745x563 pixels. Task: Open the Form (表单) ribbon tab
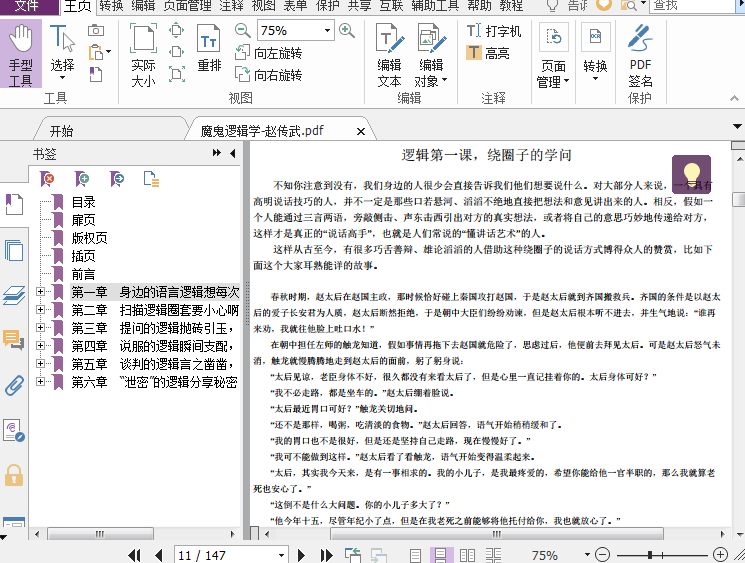coord(295,6)
